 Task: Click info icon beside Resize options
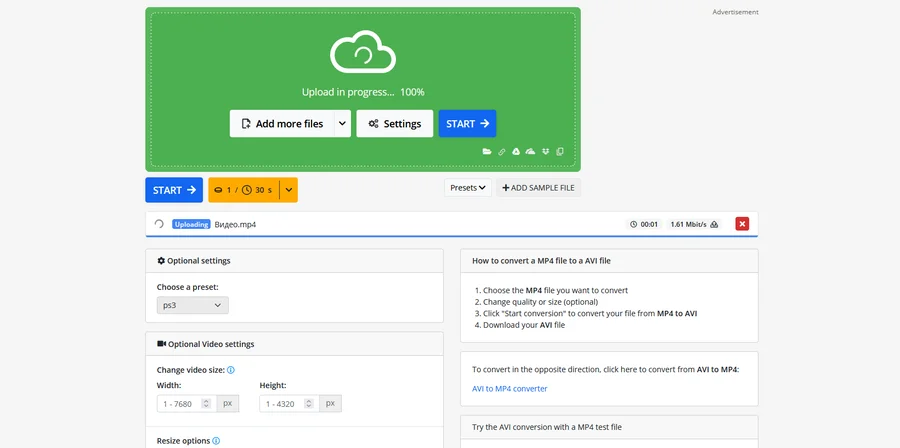pos(216,440)
